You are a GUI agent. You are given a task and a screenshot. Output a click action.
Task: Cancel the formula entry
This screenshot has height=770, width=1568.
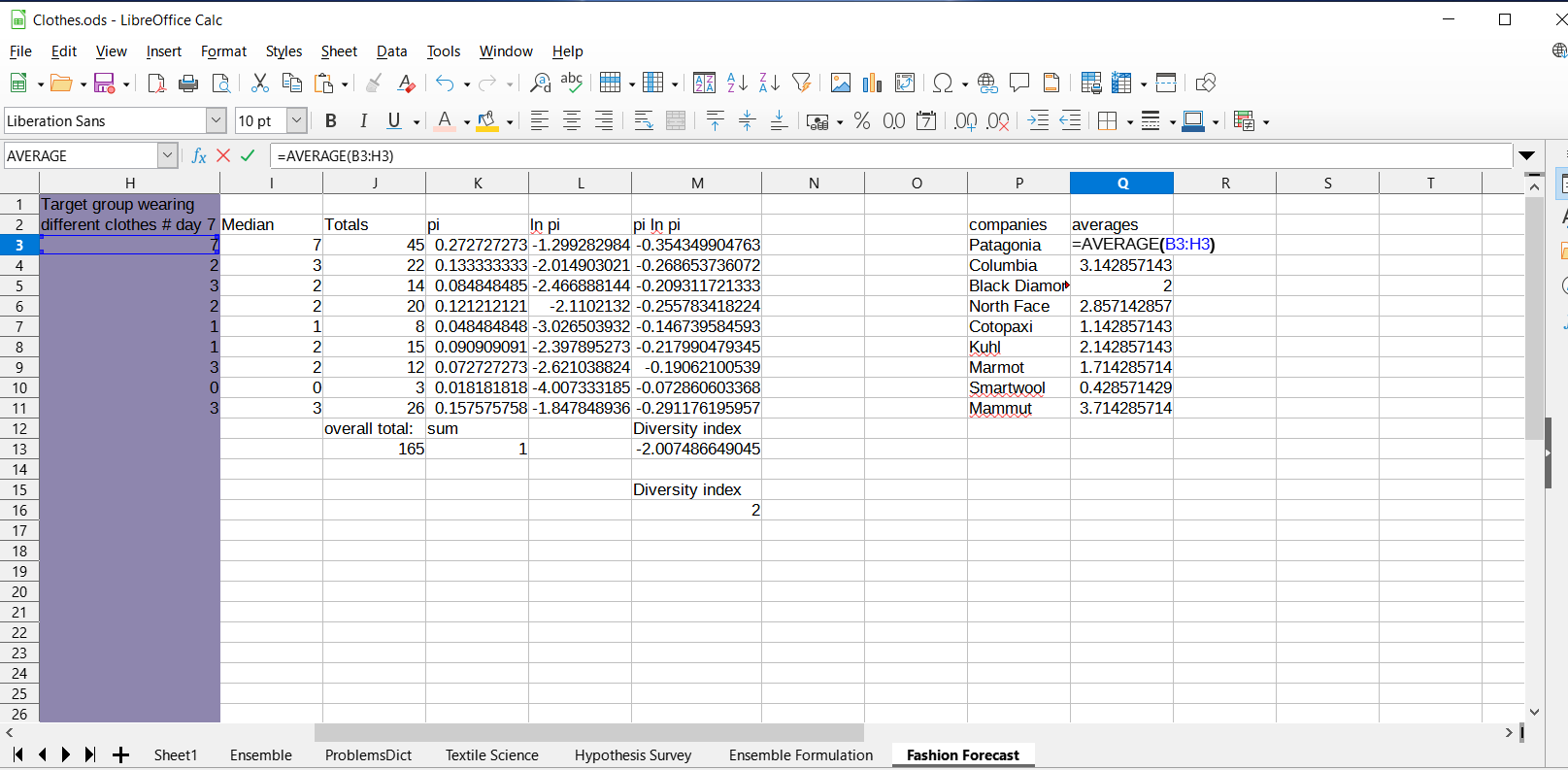point(223,155)
